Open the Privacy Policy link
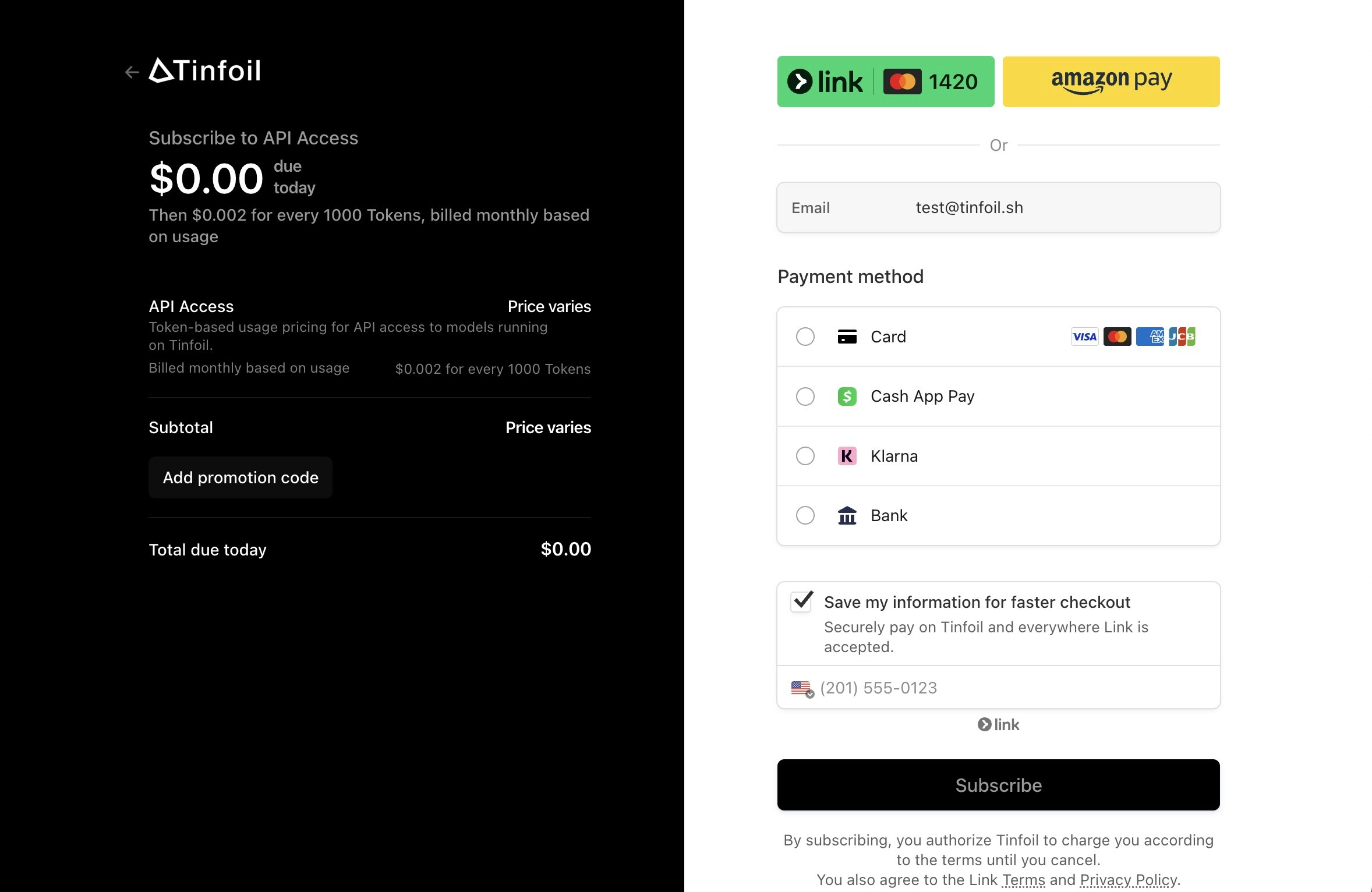 (x=1129, y=880)
